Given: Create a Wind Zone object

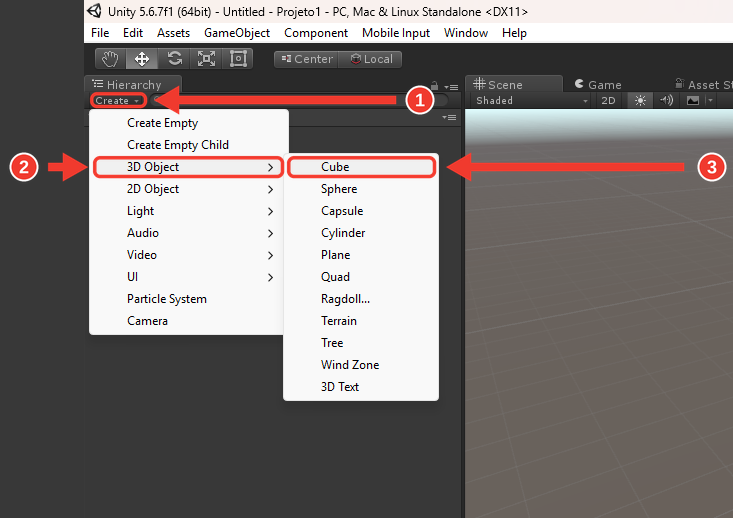Looking at the screenshot, I should (x=361, y=365).
